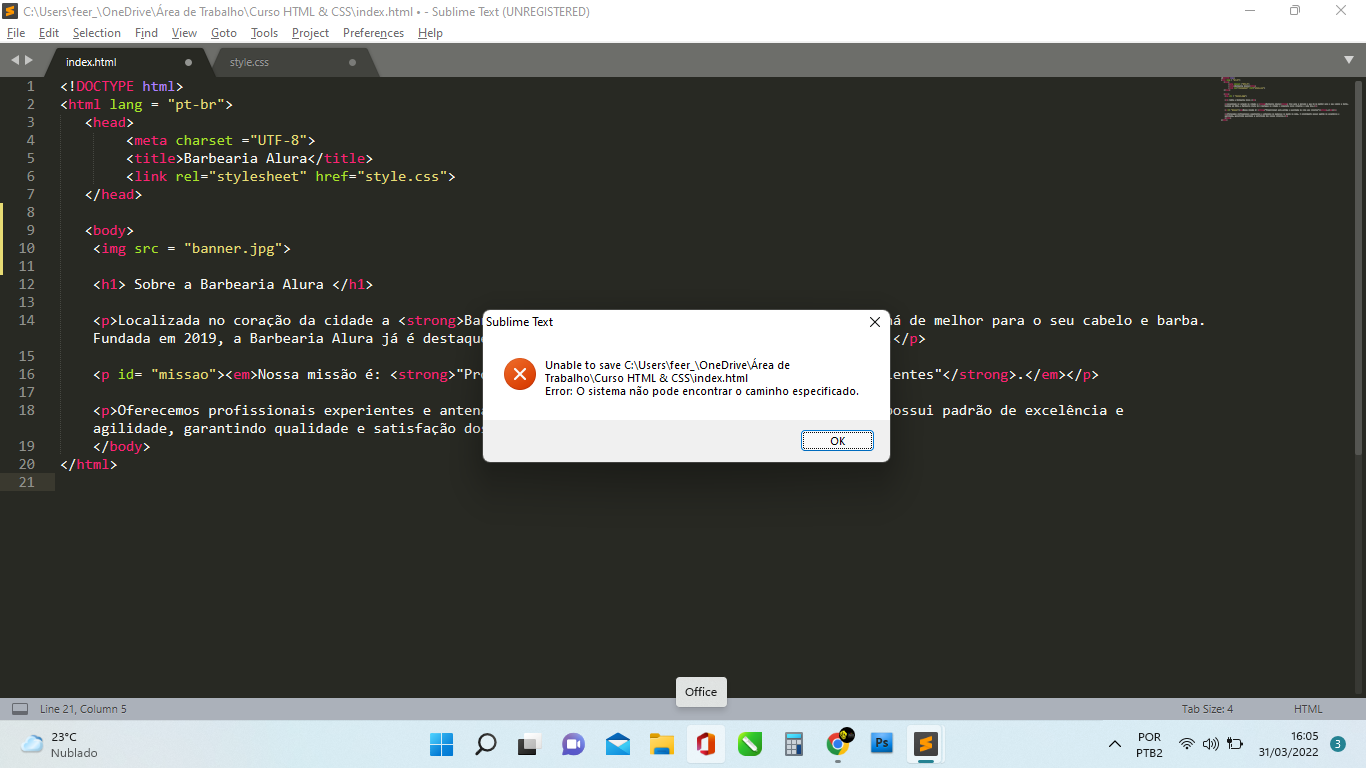Open the Office app on taskbar
The height and width of the screenshot is (768, 1366).
coord(706,744)
